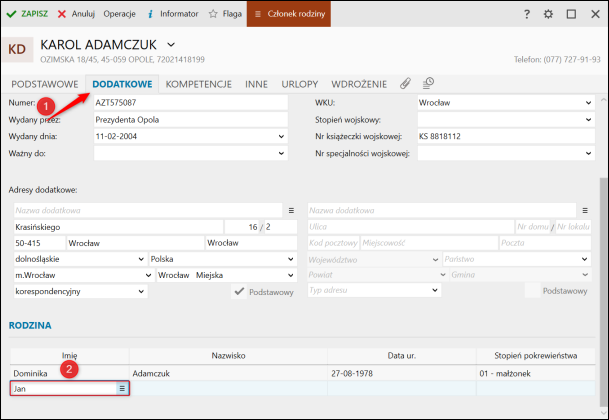Click the empty Kod pocztowy field
Viewport: 609px width, 420px height.
(x=333, y=243)
